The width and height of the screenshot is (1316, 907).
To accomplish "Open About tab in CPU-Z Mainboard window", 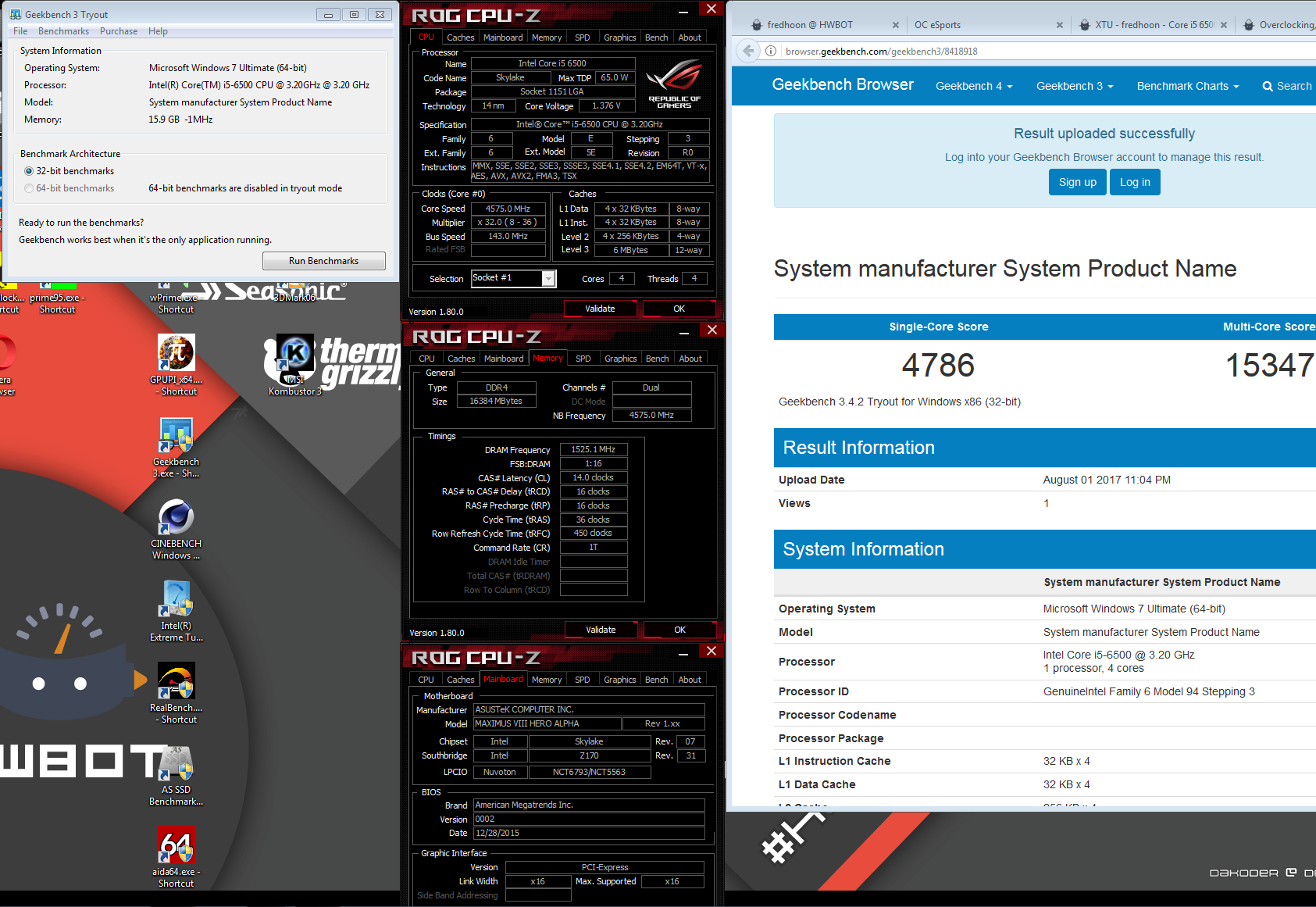I will tap(690, 680).
